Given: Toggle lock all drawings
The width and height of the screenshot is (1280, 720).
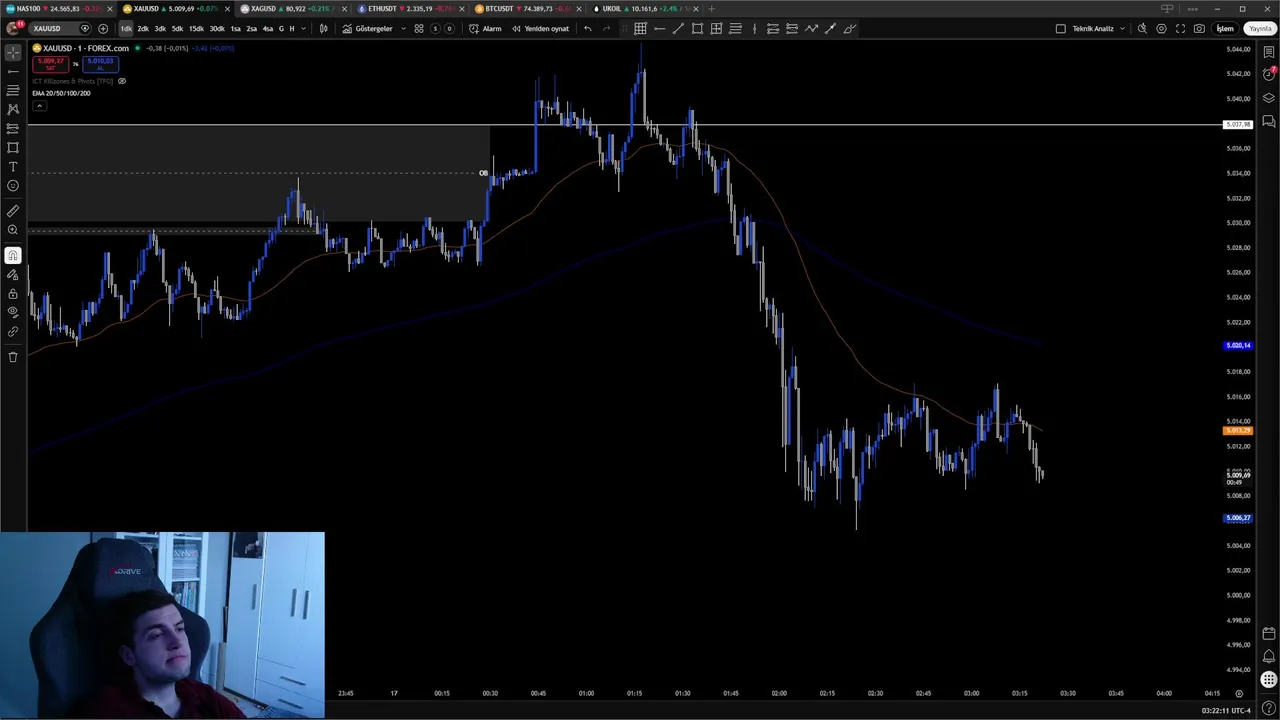Looking at the screenshot, I should coord(13,294).
